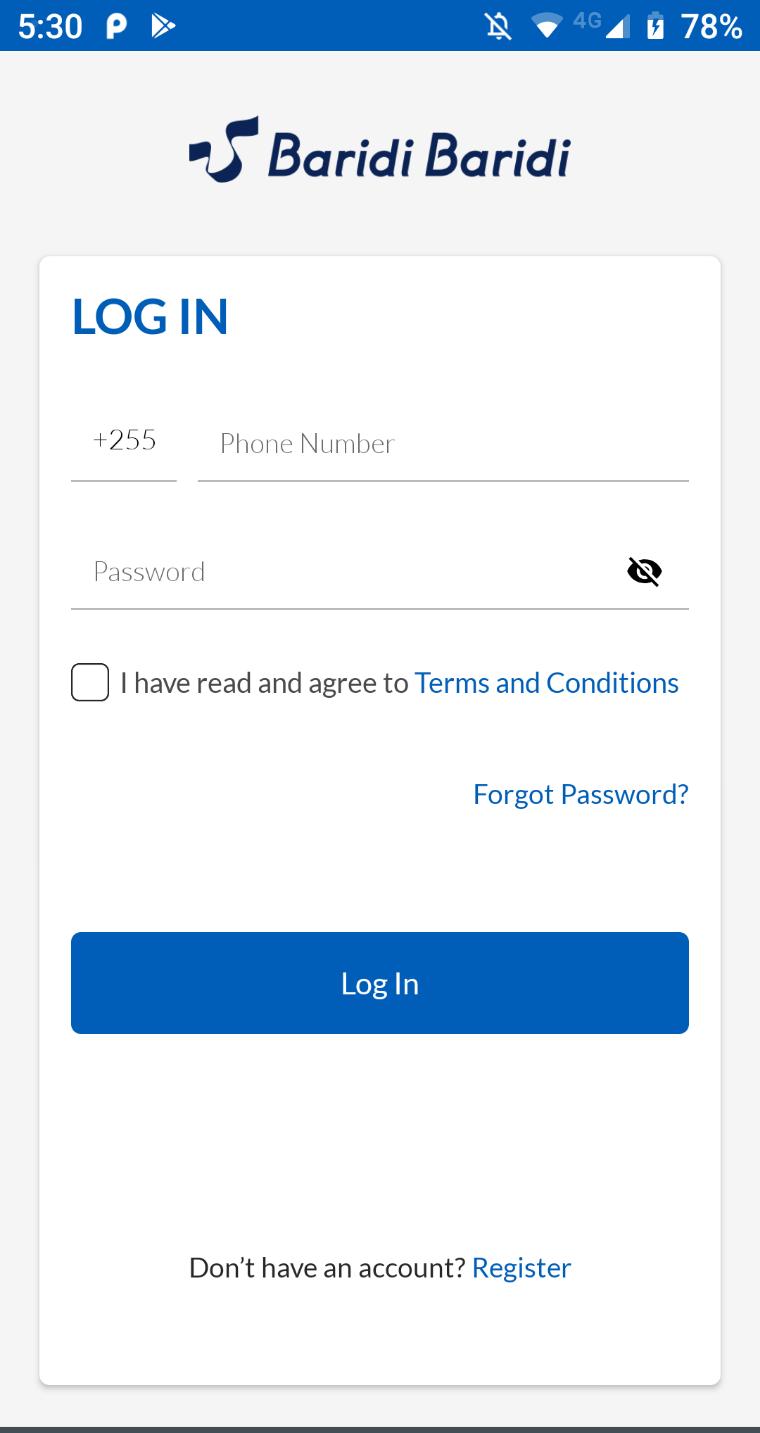The image size is (760, 1433).
Task: Click Forgot Password? link
Action: pos(581,794)
